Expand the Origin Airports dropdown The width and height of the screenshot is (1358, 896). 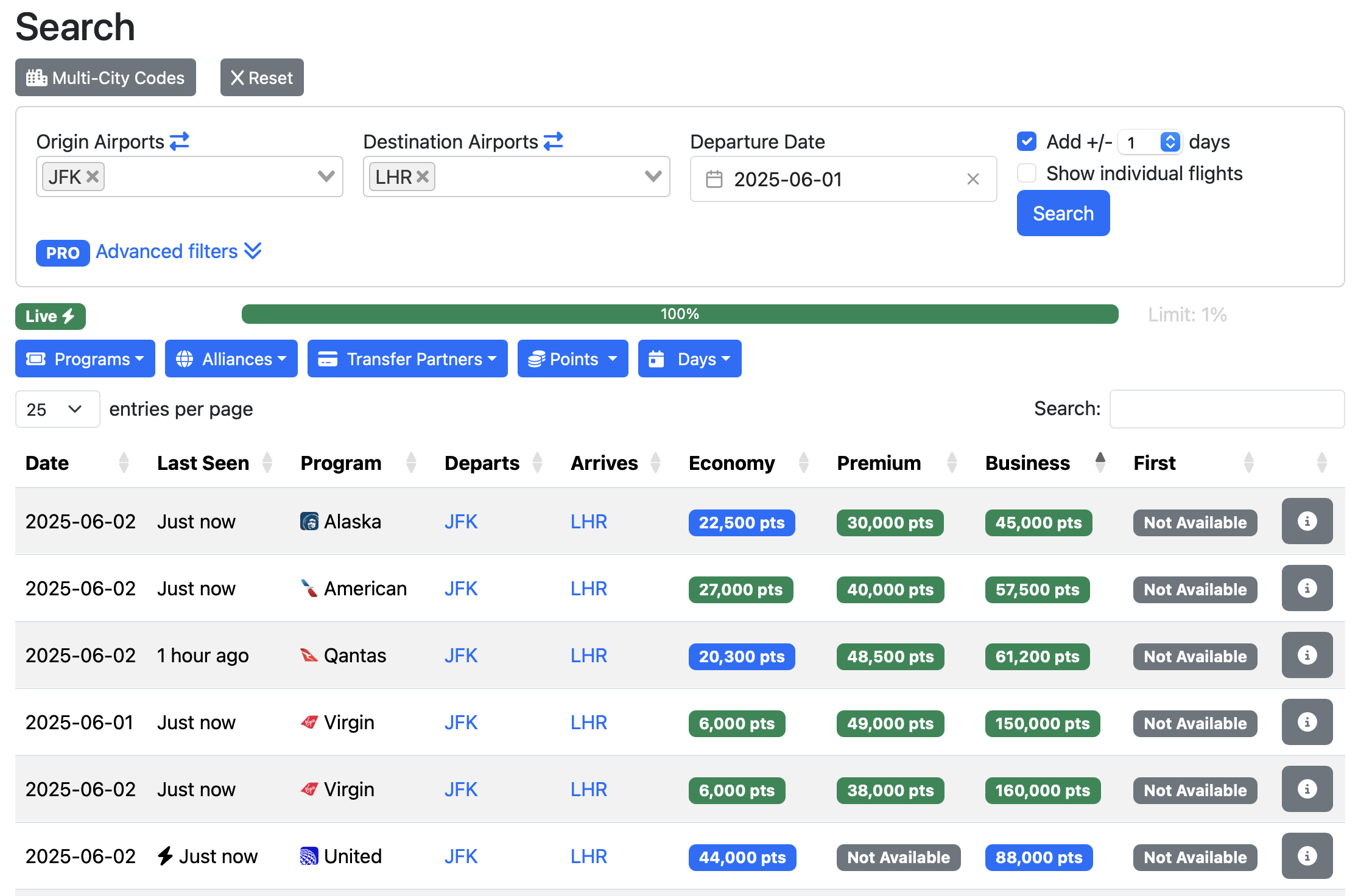[326, 177]
